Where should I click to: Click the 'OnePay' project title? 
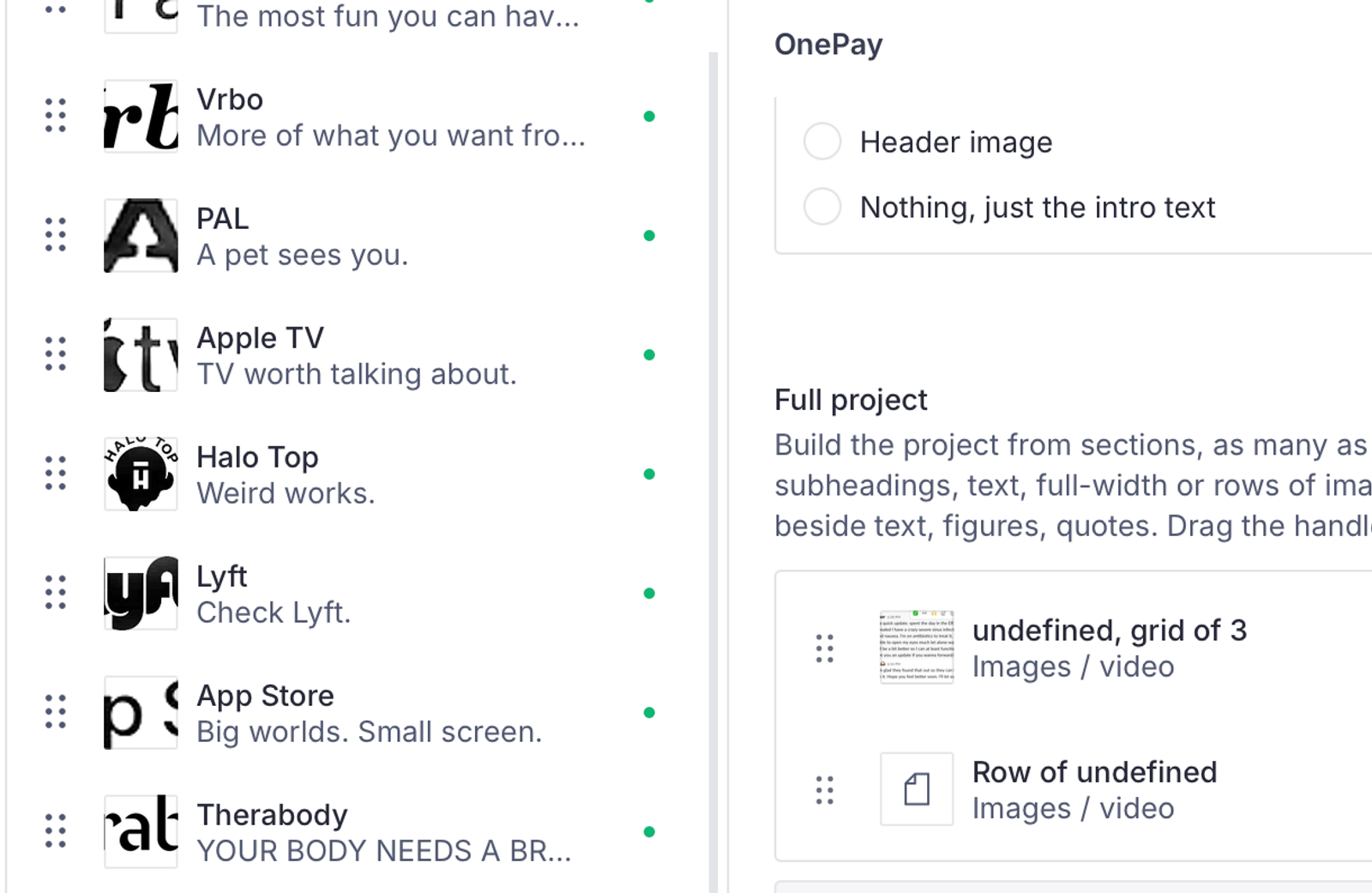click(828, 45)
